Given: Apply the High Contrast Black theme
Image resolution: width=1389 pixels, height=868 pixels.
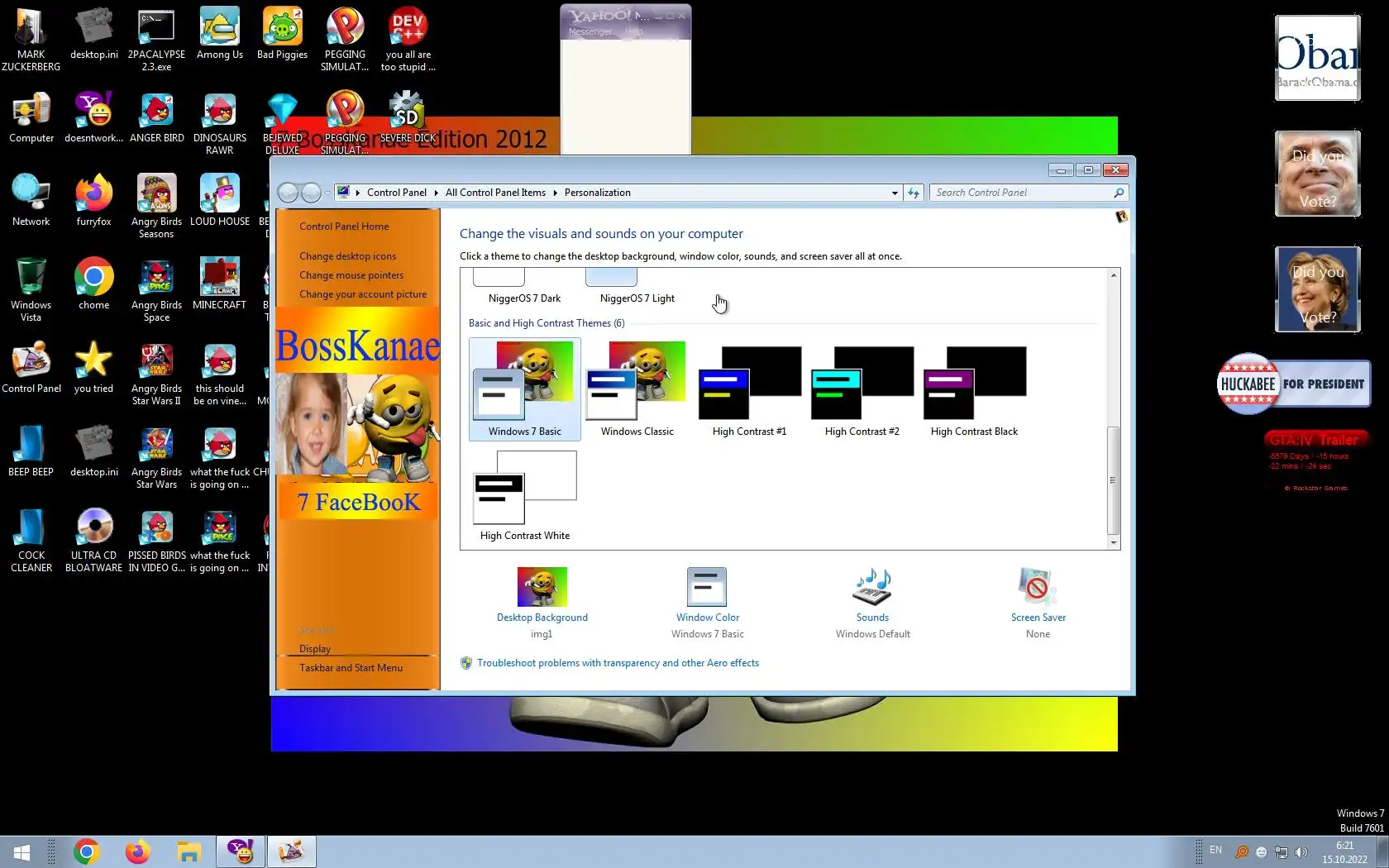Looking at the screenshot, I should 974,389.
